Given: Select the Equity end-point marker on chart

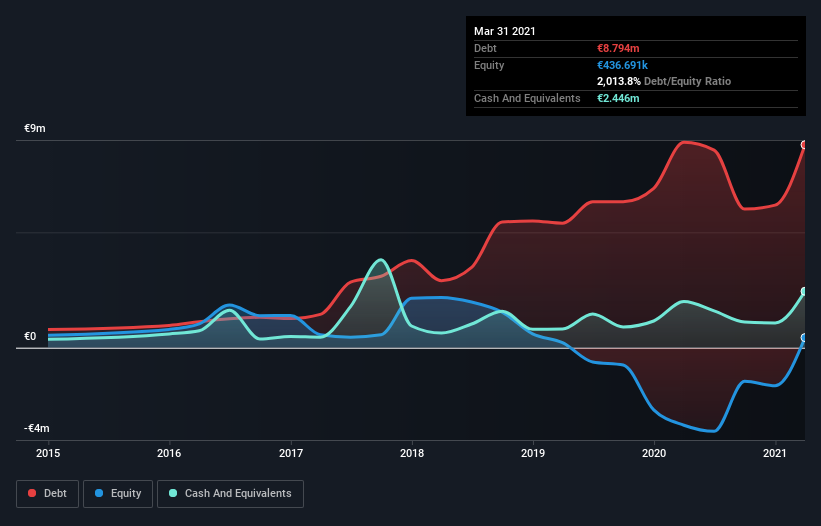Looking at the screenshot, I should (804, 338).
